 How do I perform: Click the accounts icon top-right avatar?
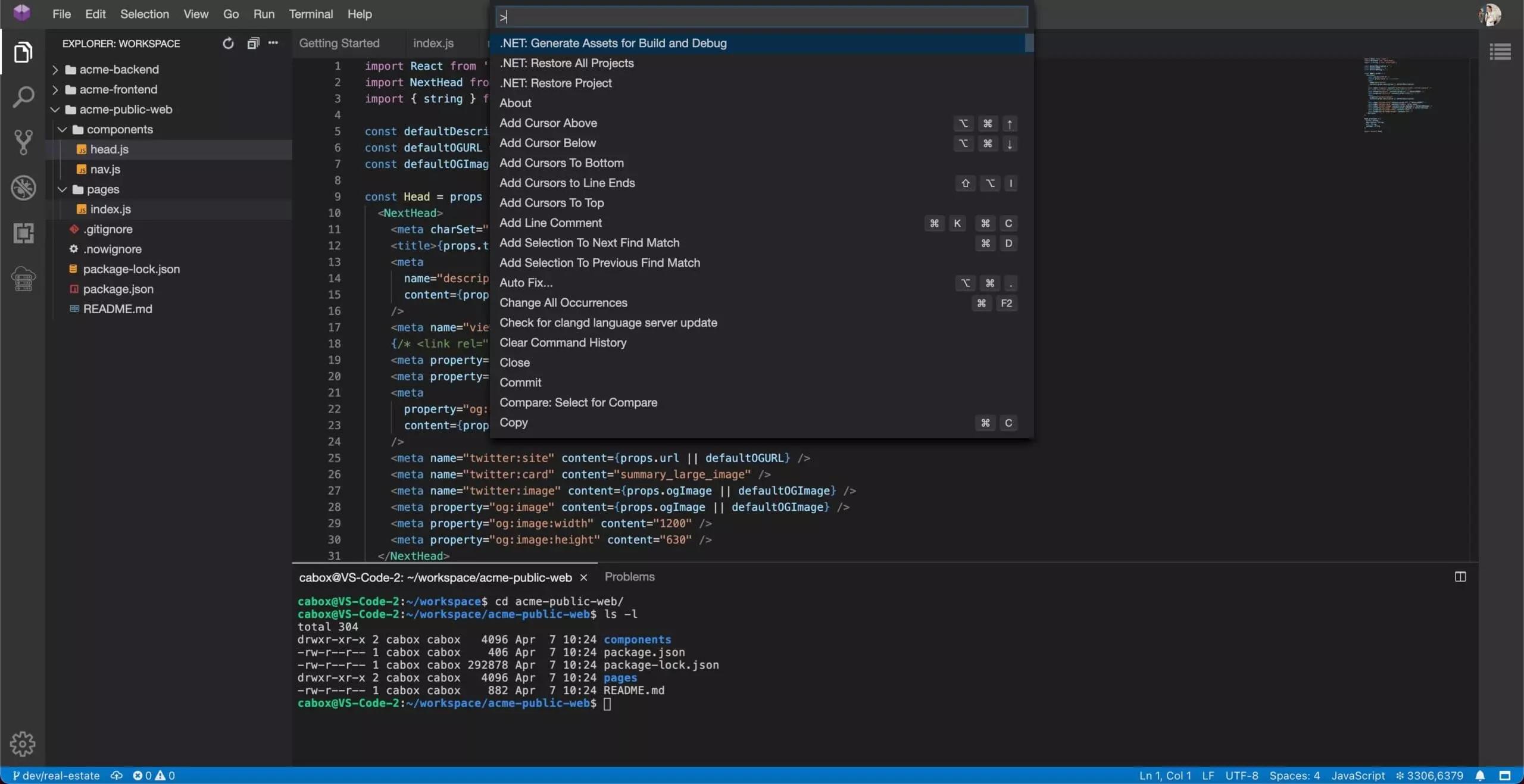[x=1492, y=15]
